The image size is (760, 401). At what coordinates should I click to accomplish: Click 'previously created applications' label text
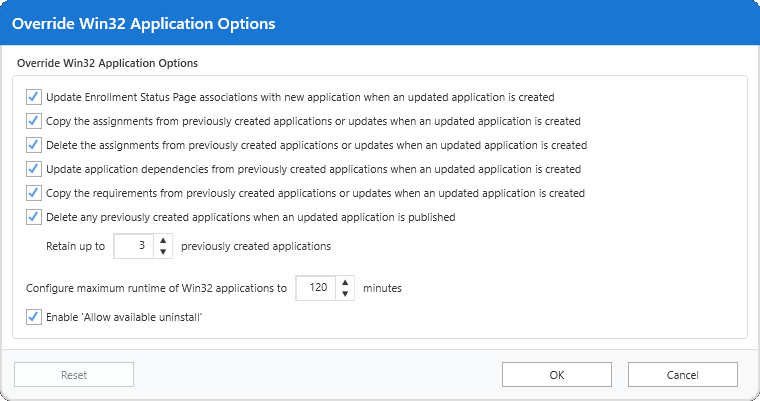[256, 246]
